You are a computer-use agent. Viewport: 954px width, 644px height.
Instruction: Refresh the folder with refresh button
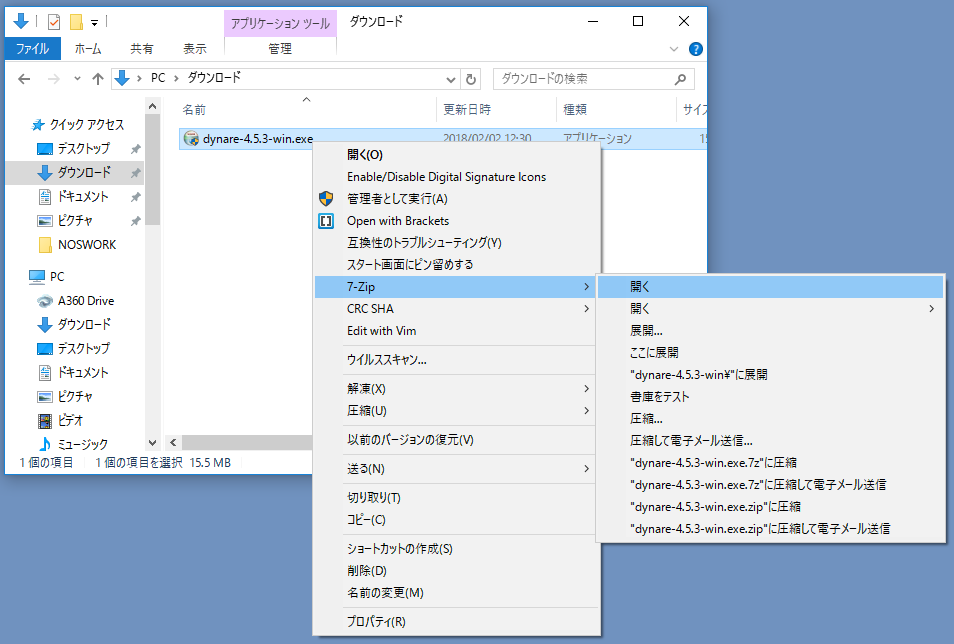[471, 79]
